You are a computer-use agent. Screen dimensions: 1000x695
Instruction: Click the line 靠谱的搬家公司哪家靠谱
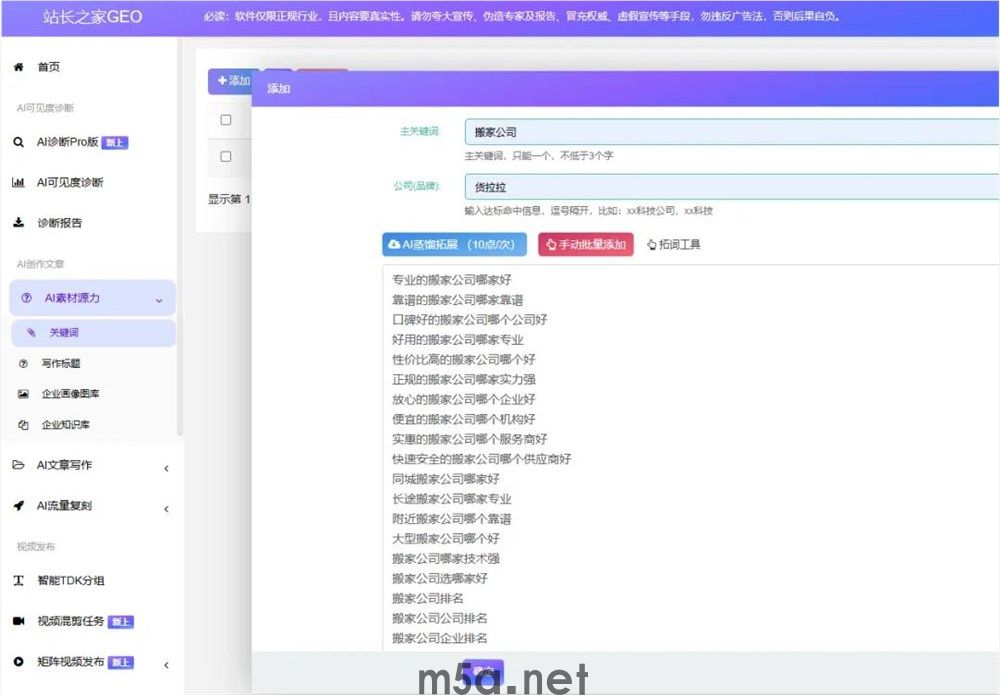(457, 300)
